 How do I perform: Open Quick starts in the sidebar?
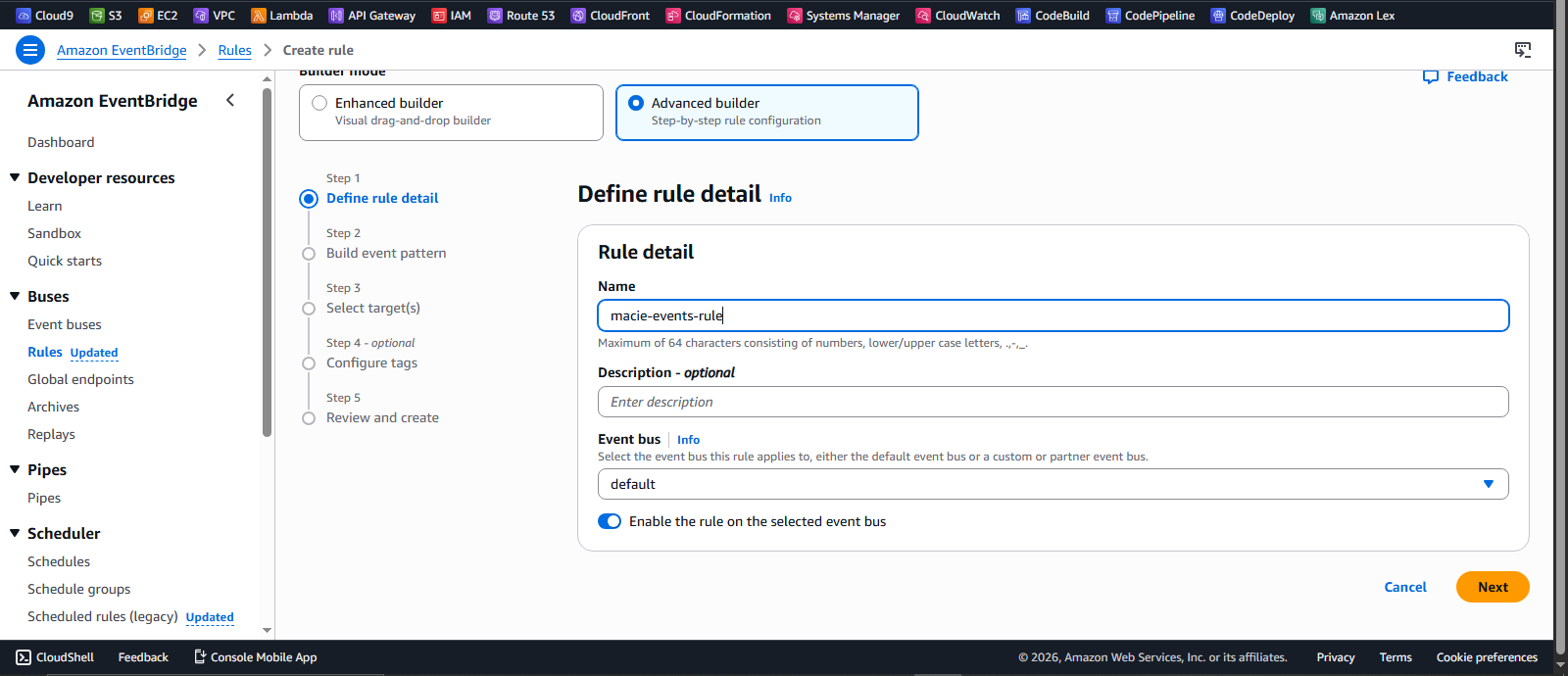coord(65,261)
